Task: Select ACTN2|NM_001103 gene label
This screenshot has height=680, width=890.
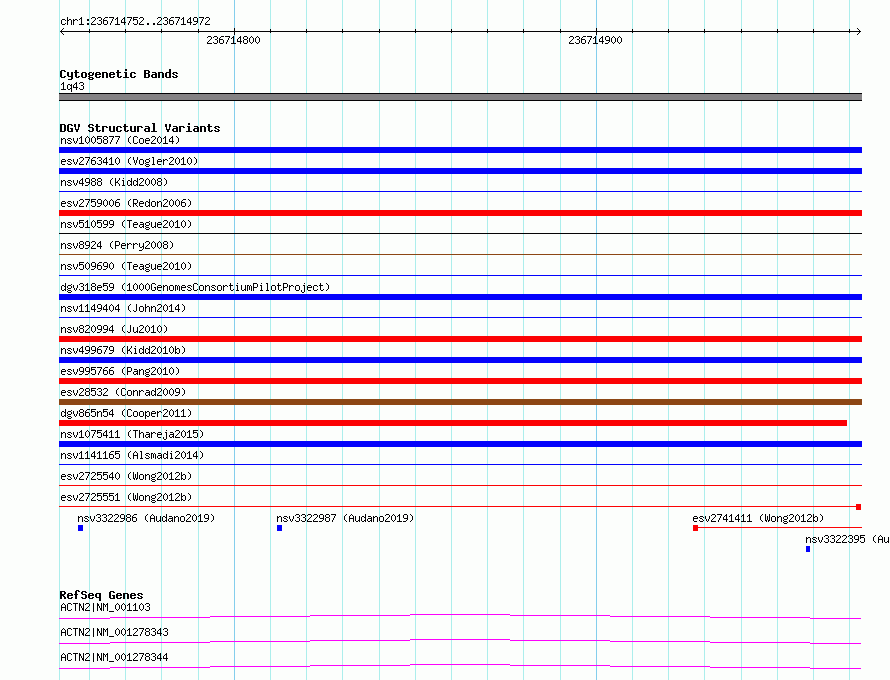Action: coord(105,607)
